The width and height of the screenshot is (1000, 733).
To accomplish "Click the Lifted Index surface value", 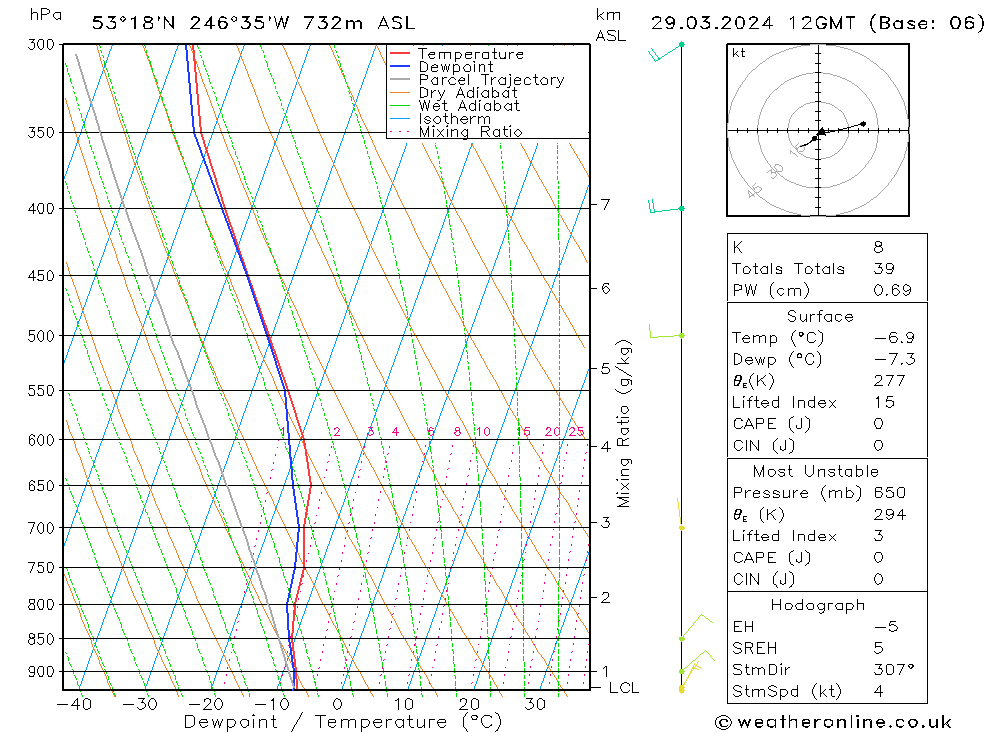I will pyautogui.click(x=885, y=402).
